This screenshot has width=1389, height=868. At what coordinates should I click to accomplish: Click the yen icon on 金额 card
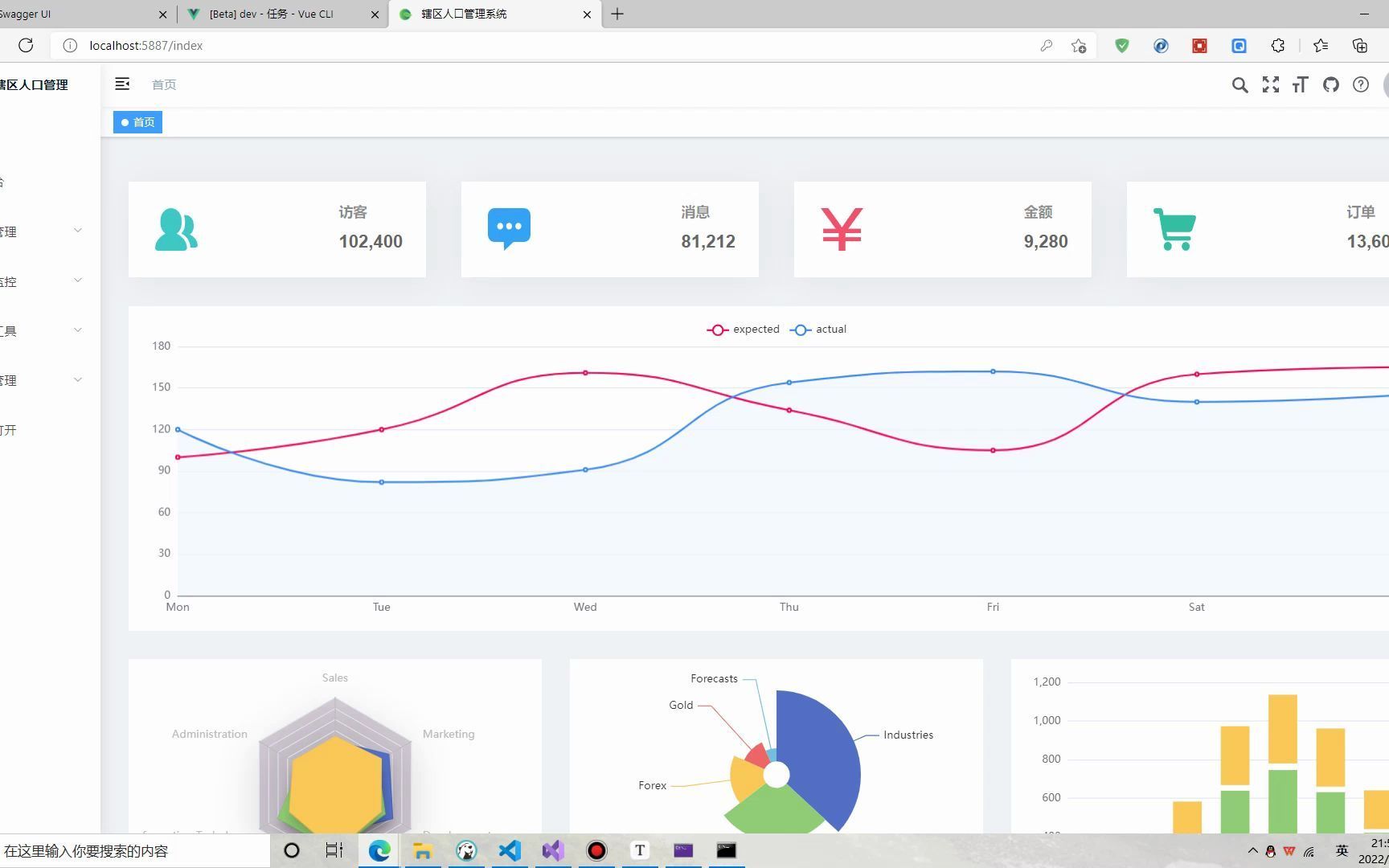(x=842, y=229)
